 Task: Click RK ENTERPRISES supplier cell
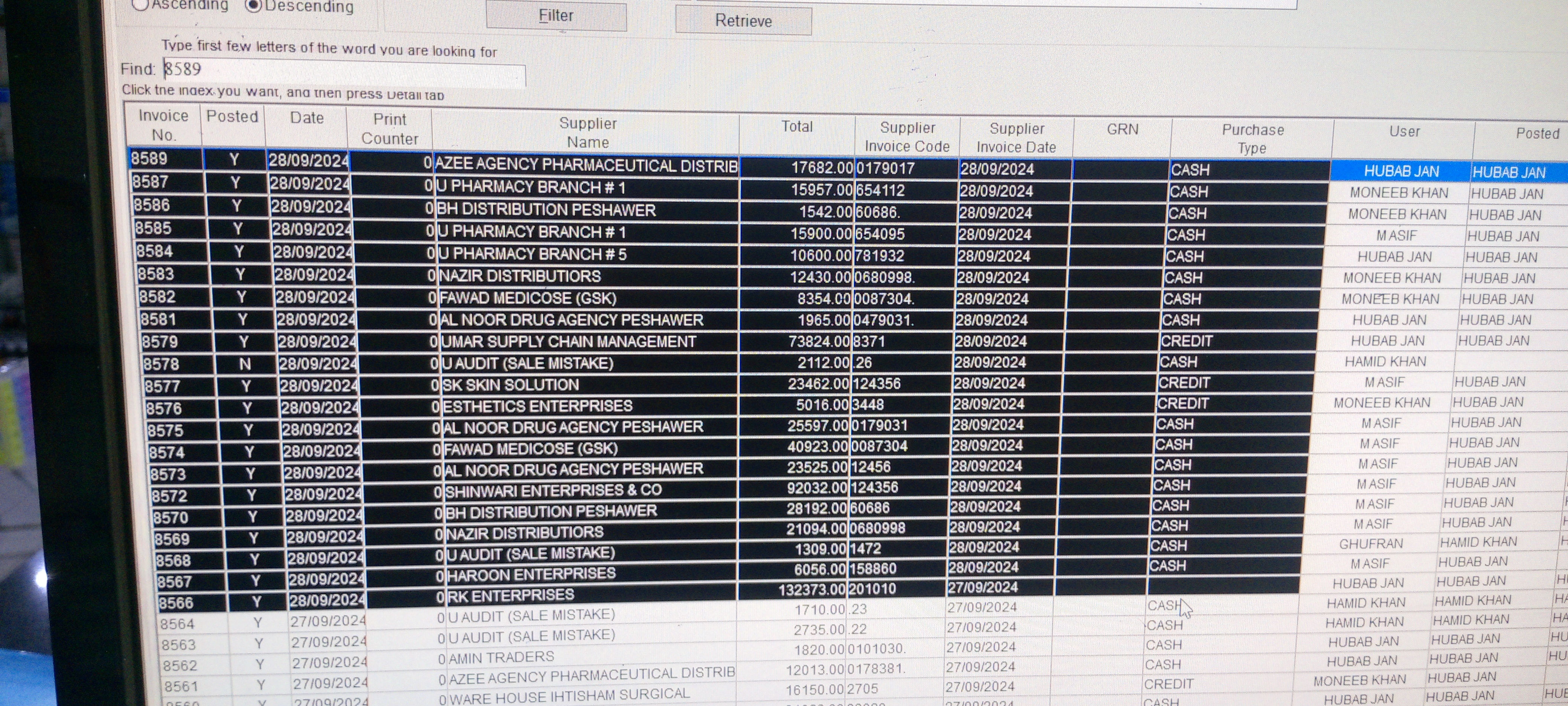511,595
